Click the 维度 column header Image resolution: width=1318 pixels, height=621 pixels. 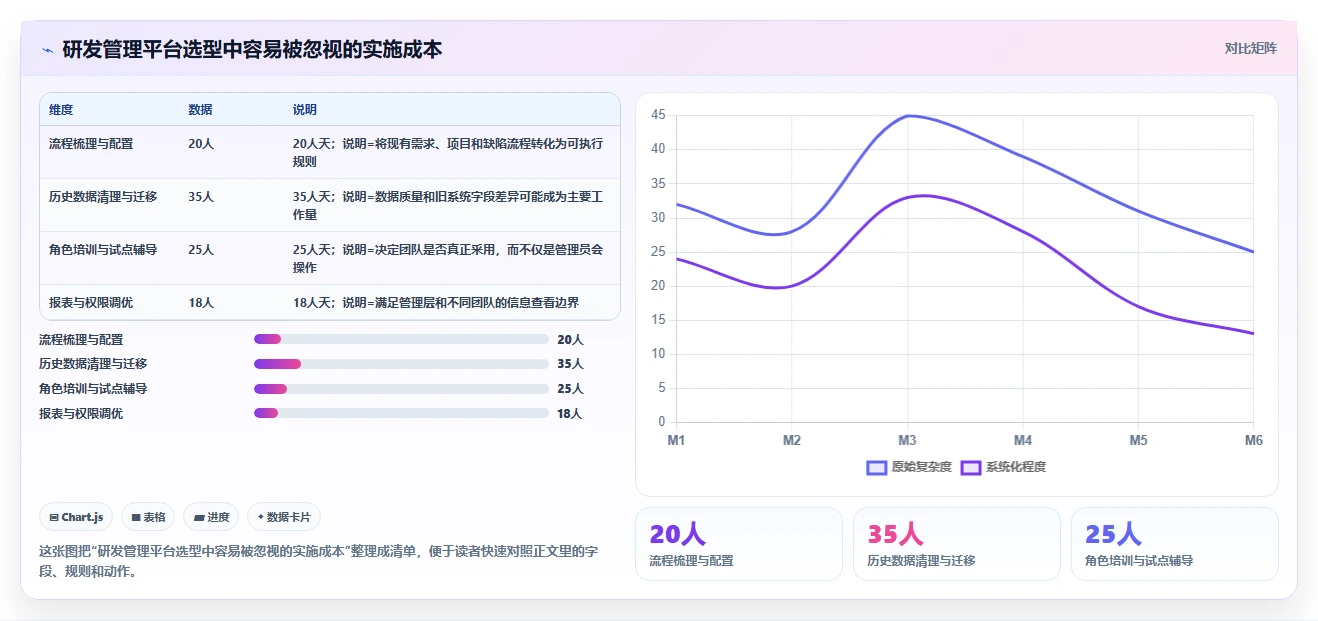(x=61, y=110)
